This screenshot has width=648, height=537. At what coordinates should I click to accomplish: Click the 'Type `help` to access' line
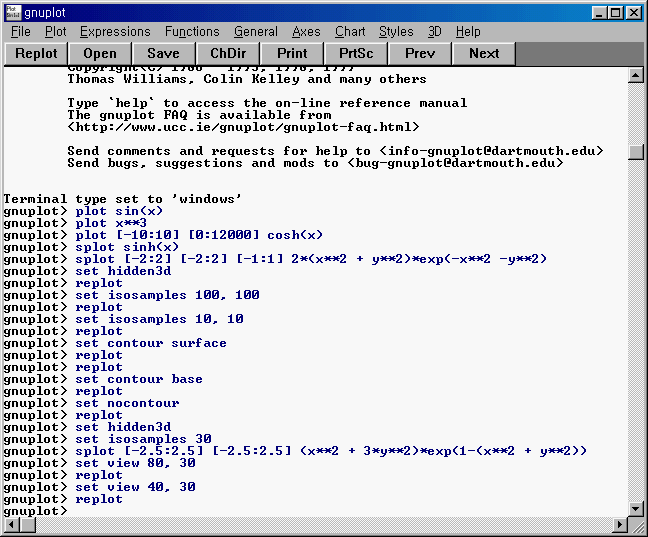tap(267, 103)
